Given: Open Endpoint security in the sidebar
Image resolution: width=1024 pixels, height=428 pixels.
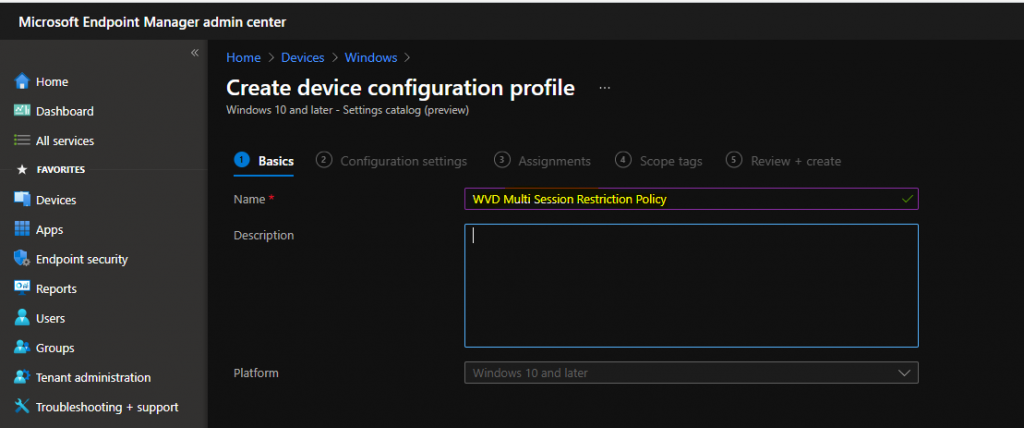Looking at the screenshot, I should click(x=82, y=259).
